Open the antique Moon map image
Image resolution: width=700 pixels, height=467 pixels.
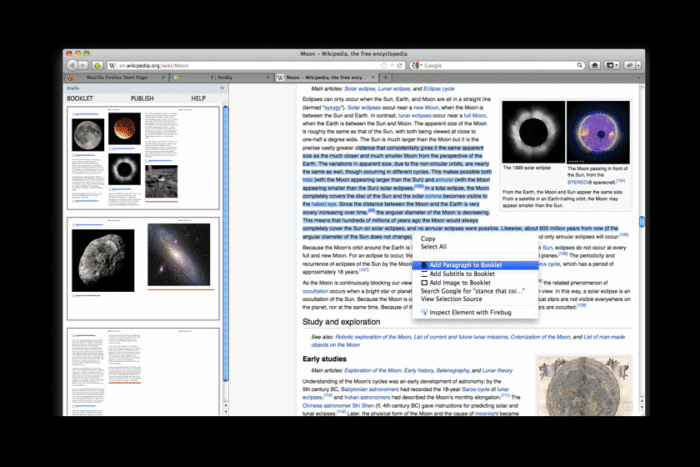[584, 386]
